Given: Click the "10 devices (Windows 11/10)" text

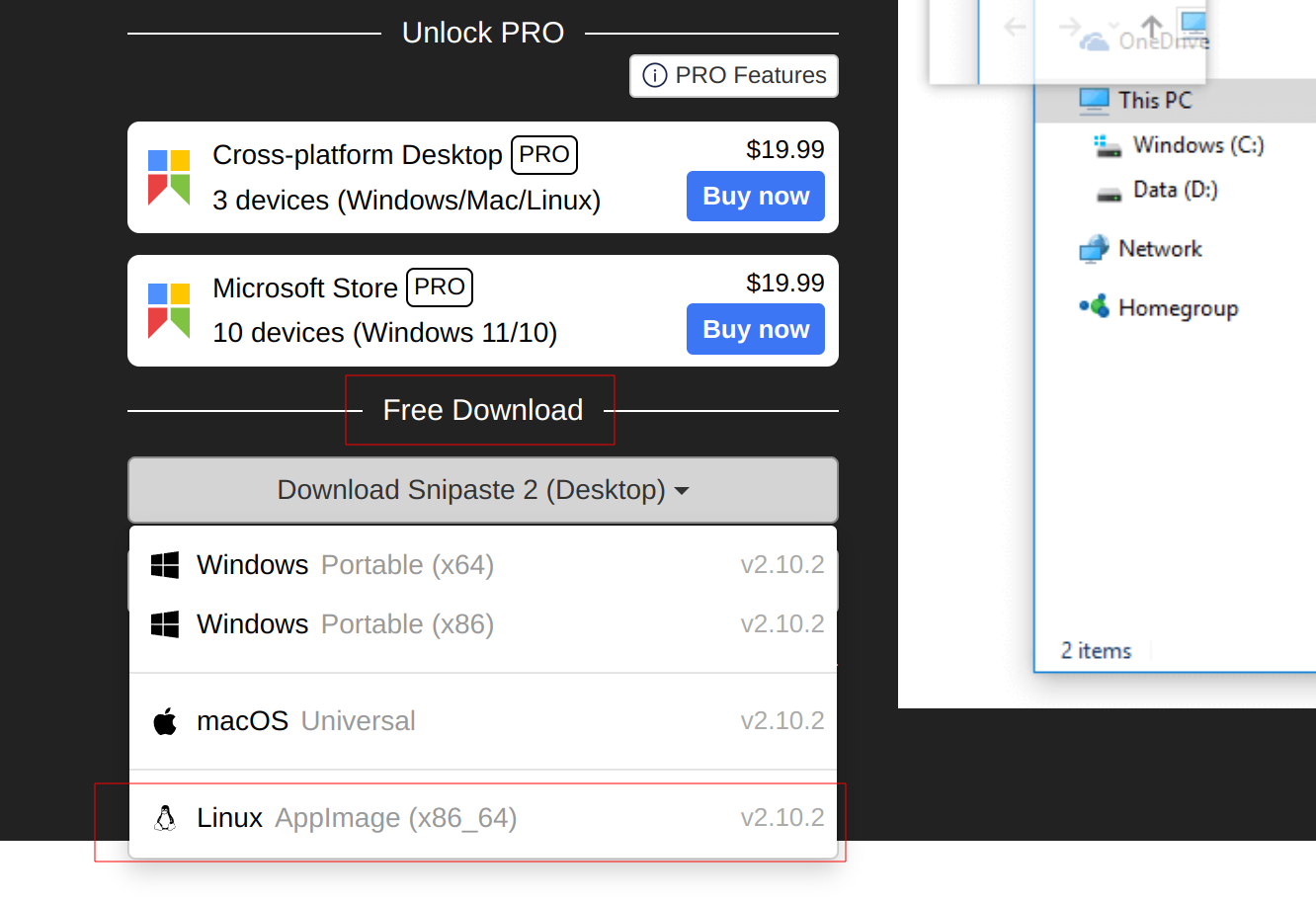Looking at the screenshot, I should point(385,333).
